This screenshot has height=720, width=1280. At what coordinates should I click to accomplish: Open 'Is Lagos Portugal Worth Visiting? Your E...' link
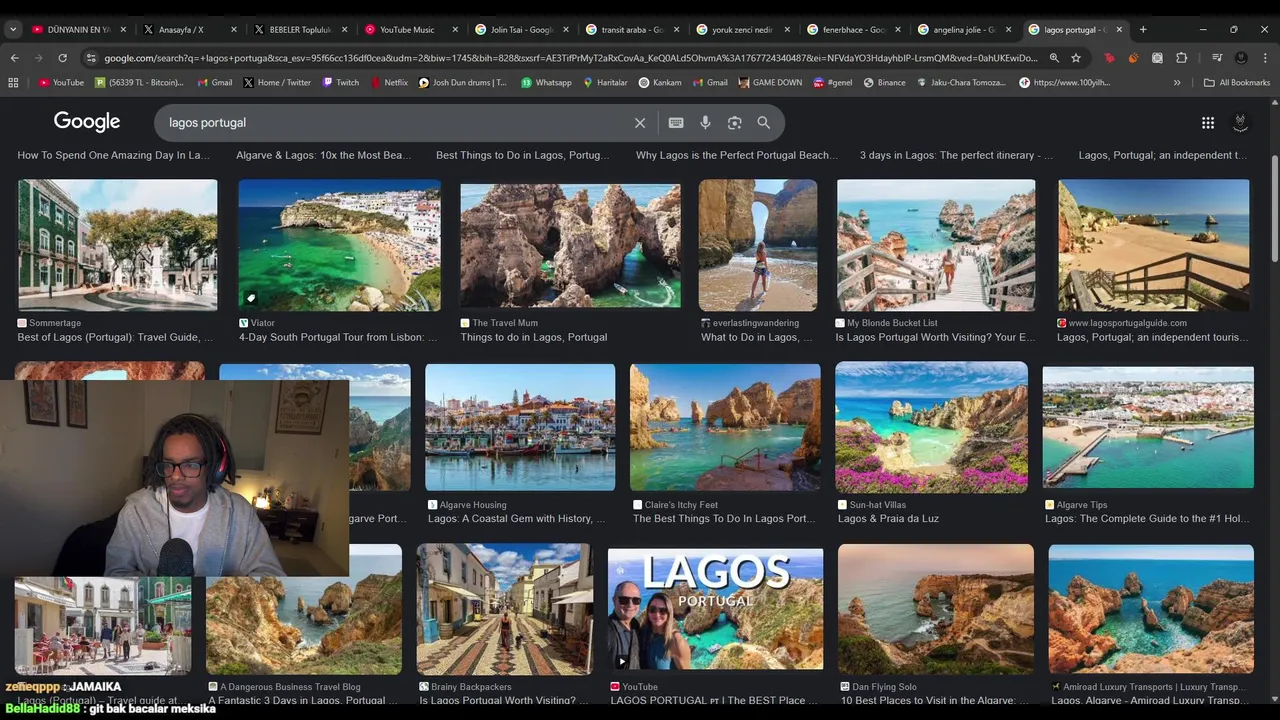935,337
